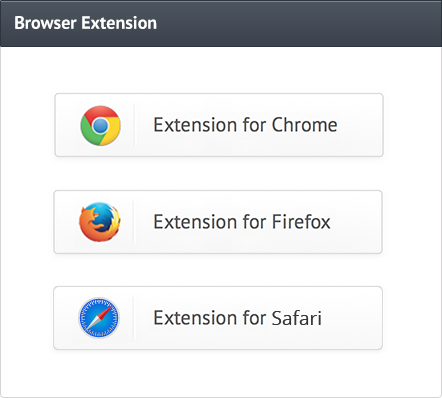Click the word "Firefox" in the second button
This screenshot has height=398, width=442.
click(301, 222)
